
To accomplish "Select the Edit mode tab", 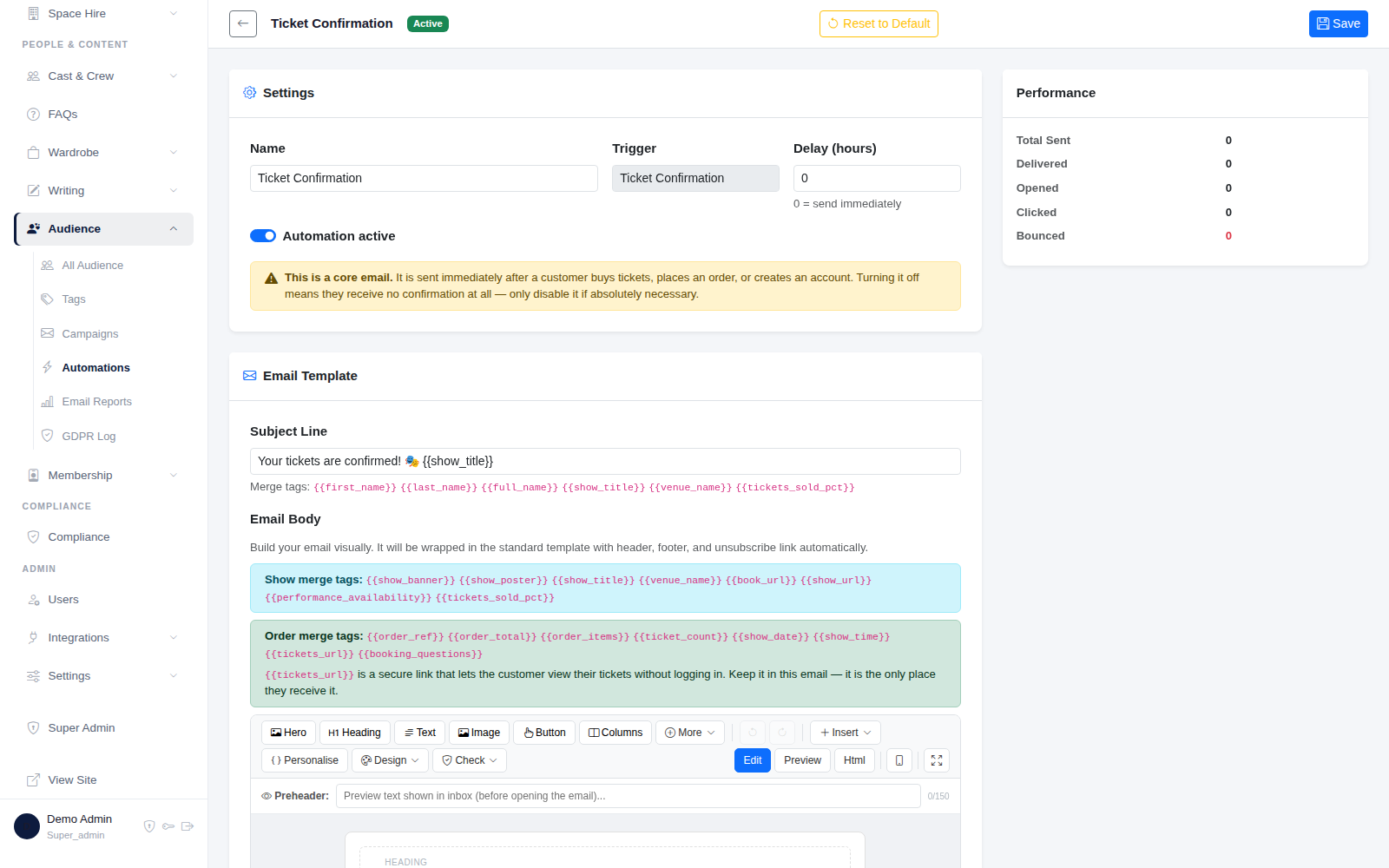I will pos(753,760).
